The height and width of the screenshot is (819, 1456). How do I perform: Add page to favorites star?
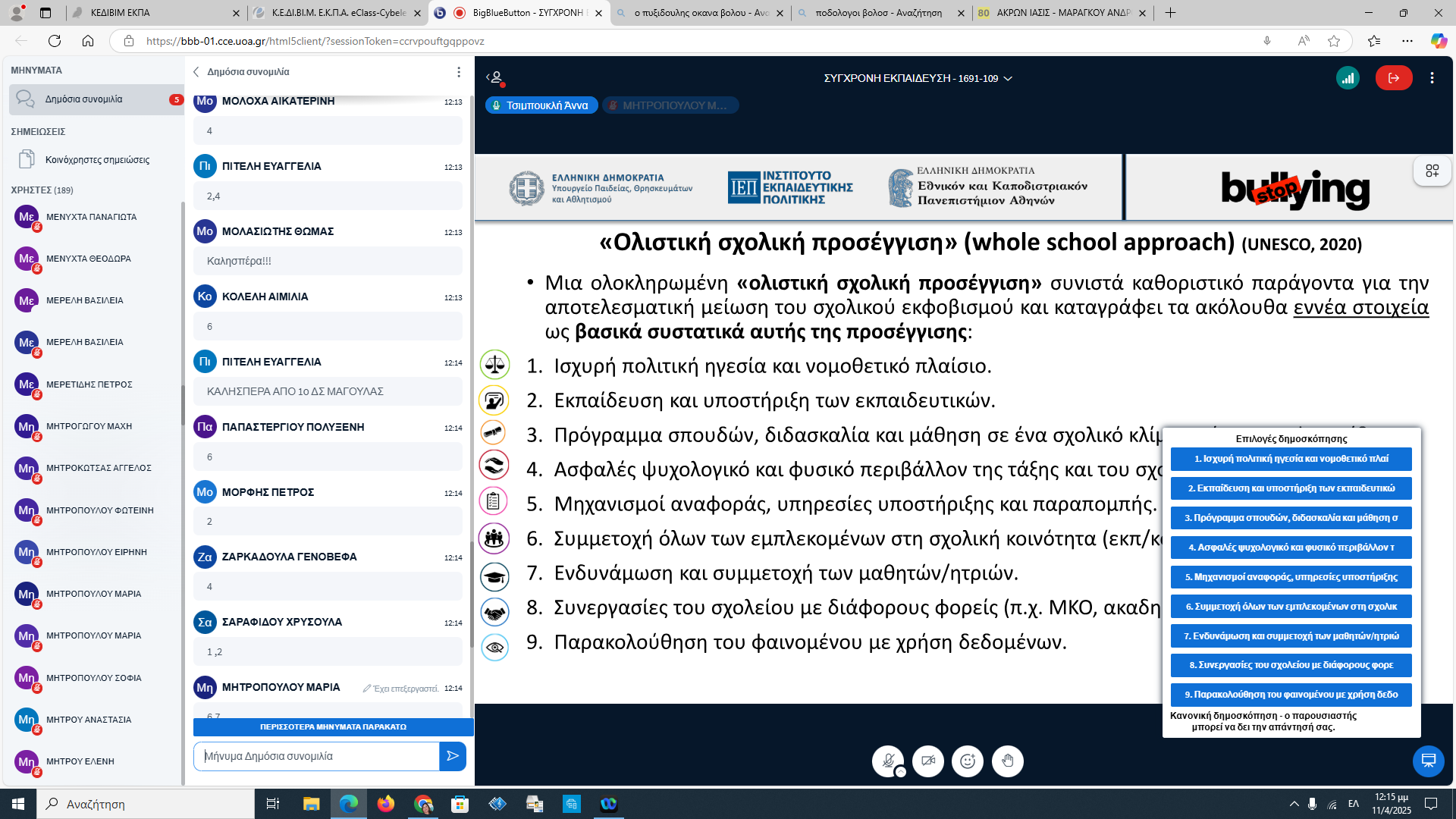coord(1334,41)
